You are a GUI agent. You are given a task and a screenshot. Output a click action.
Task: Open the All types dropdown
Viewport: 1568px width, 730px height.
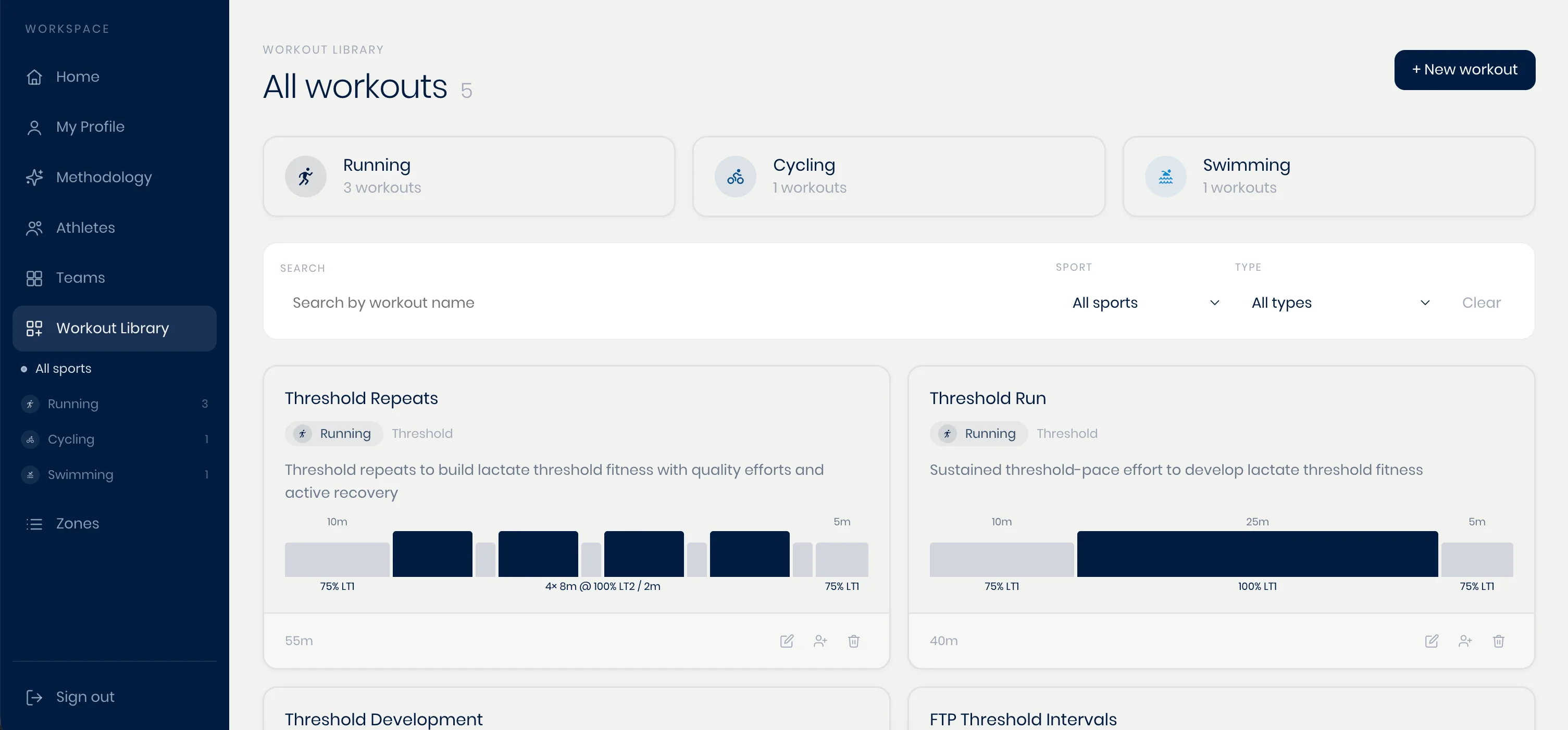(x=1340, y=303)
